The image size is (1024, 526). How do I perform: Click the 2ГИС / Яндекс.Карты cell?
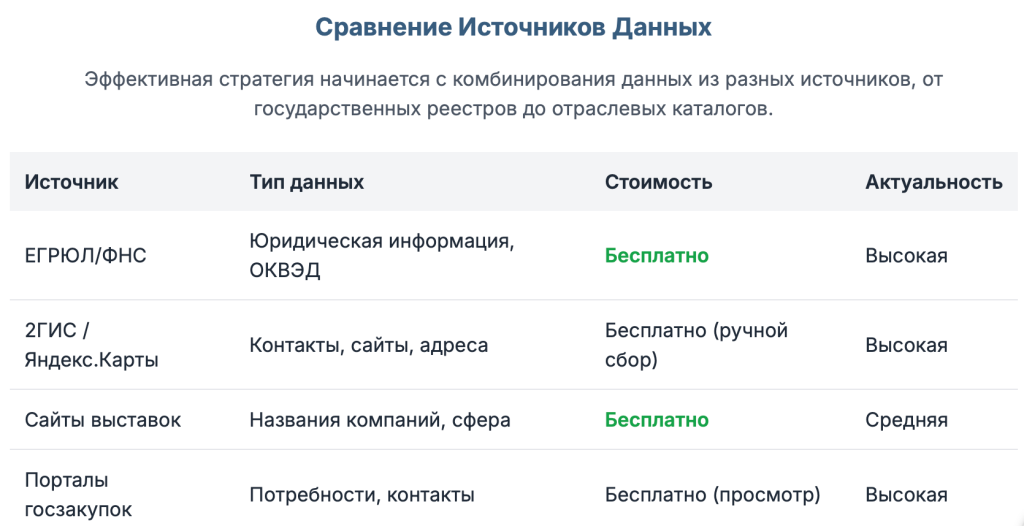click(91, 345)
